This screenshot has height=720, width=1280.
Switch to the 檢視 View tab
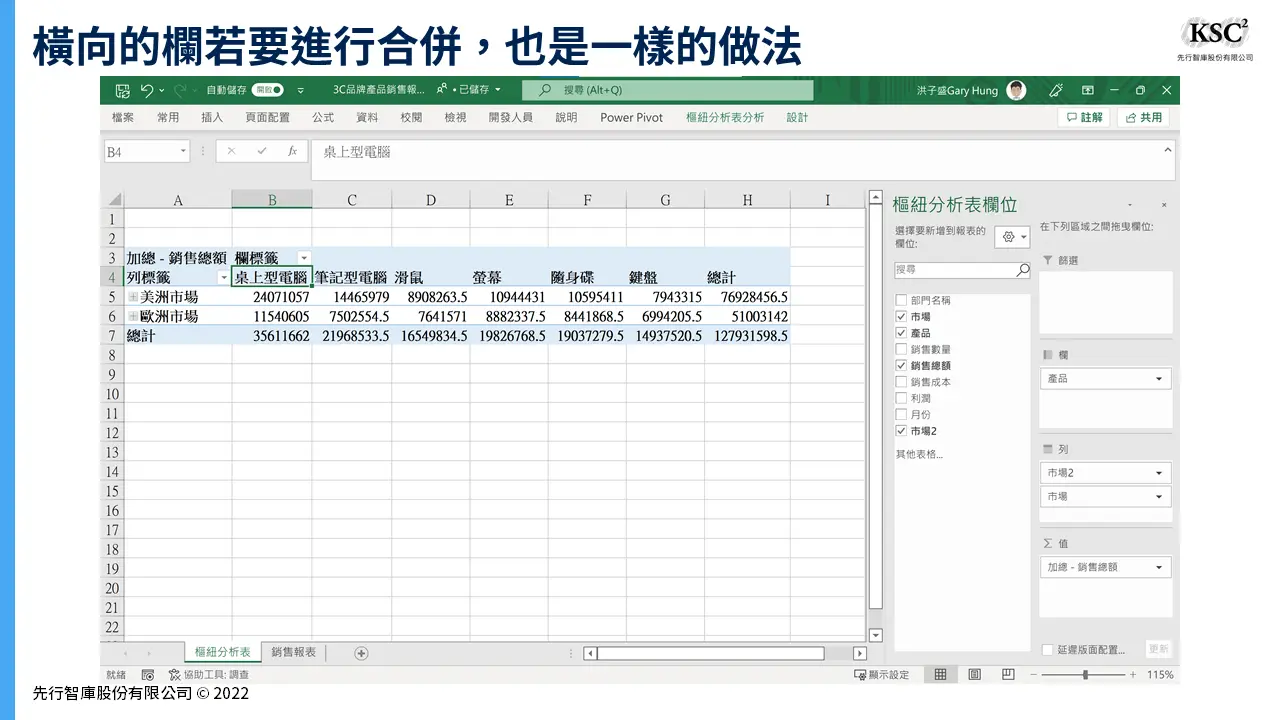[x=455, y=117]
